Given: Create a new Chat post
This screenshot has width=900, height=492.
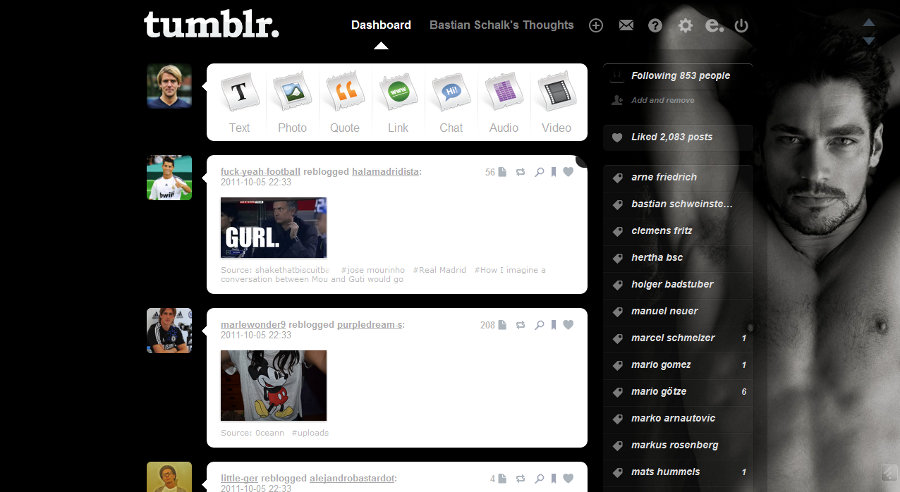Looking at the screenshot, I should pyautogui.click(x=451, y=103).
